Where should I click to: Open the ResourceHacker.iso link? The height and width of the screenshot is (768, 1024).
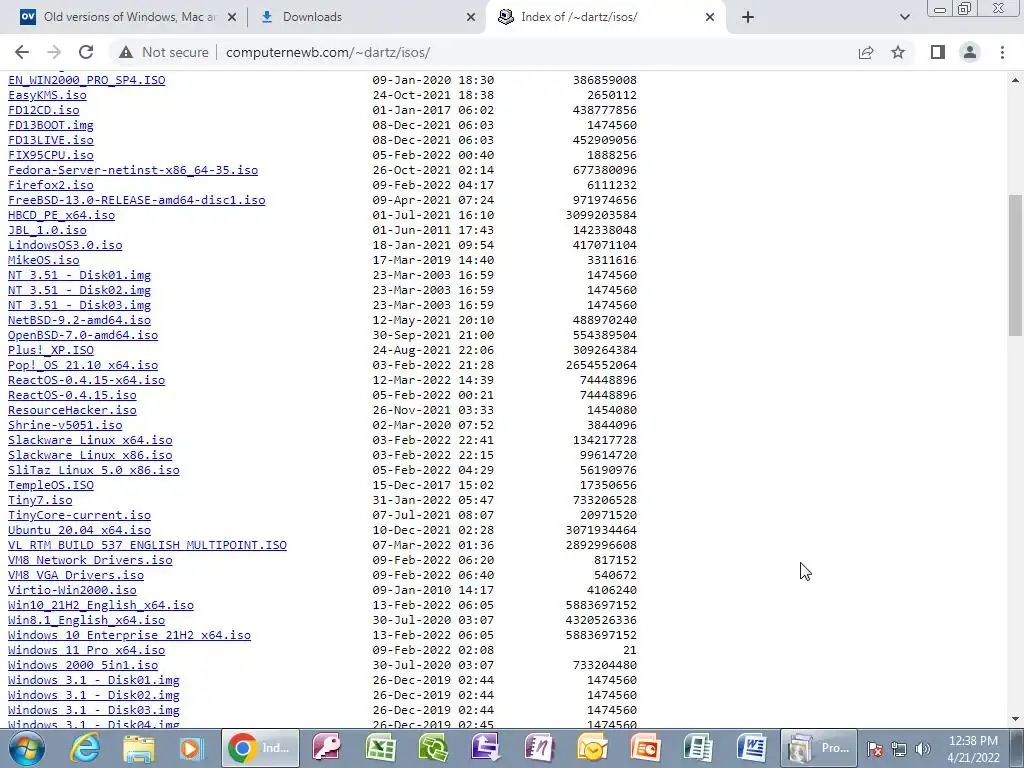pyautogui.click(x=72, y=410)
